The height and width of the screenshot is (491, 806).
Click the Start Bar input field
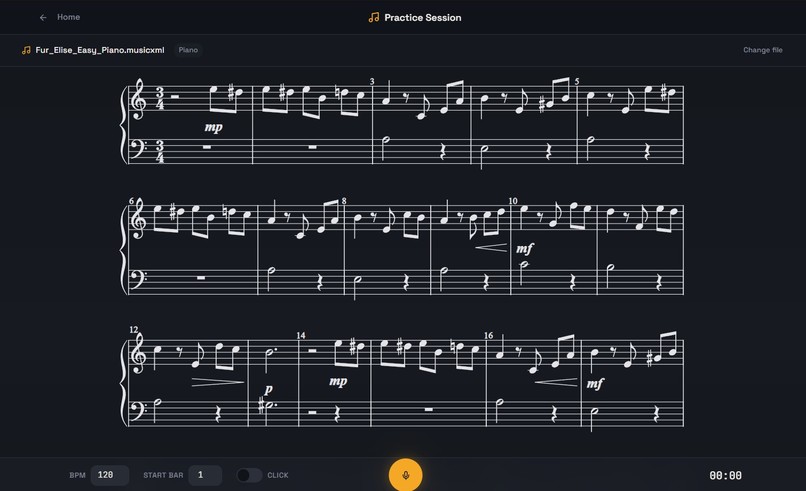(205, 475)
